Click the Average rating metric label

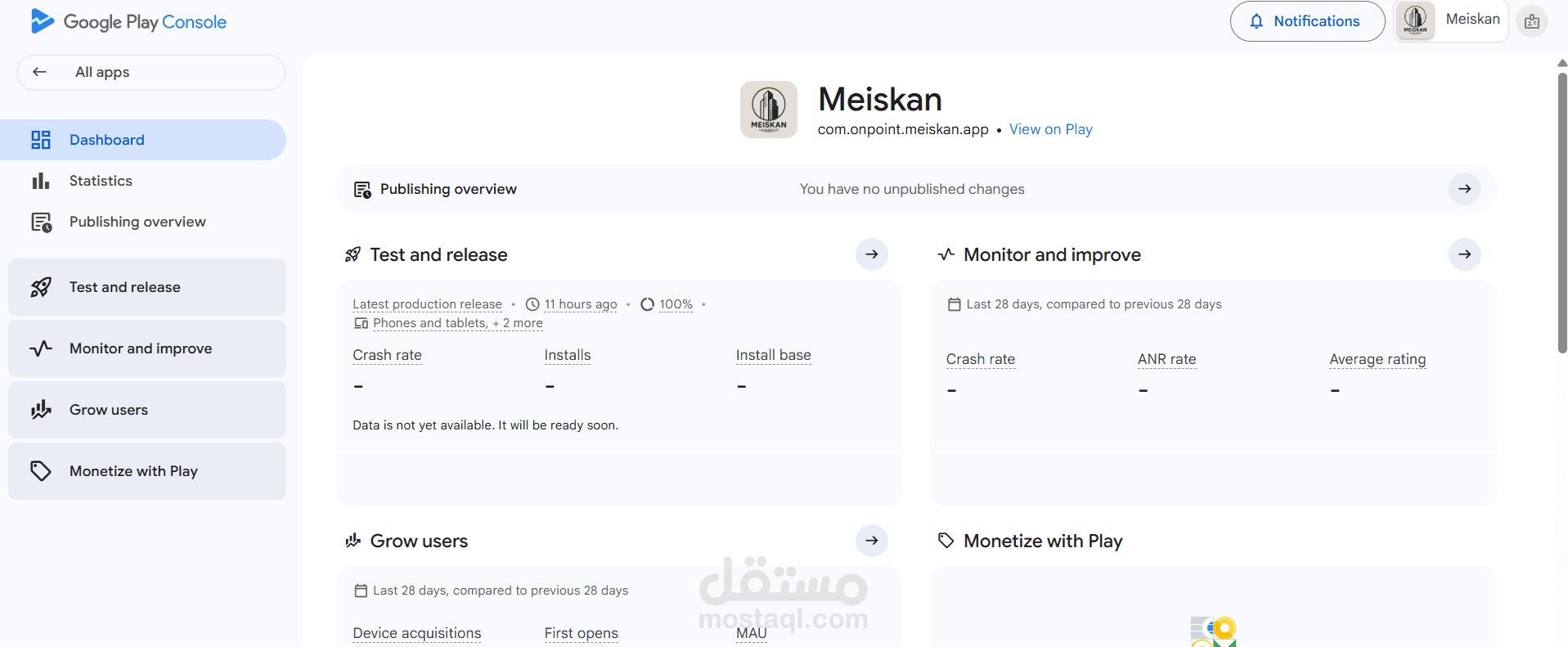(x=1377, y=359)
